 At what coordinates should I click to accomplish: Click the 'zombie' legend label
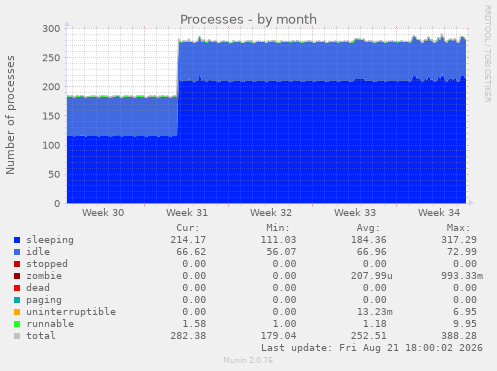point(44,276)
